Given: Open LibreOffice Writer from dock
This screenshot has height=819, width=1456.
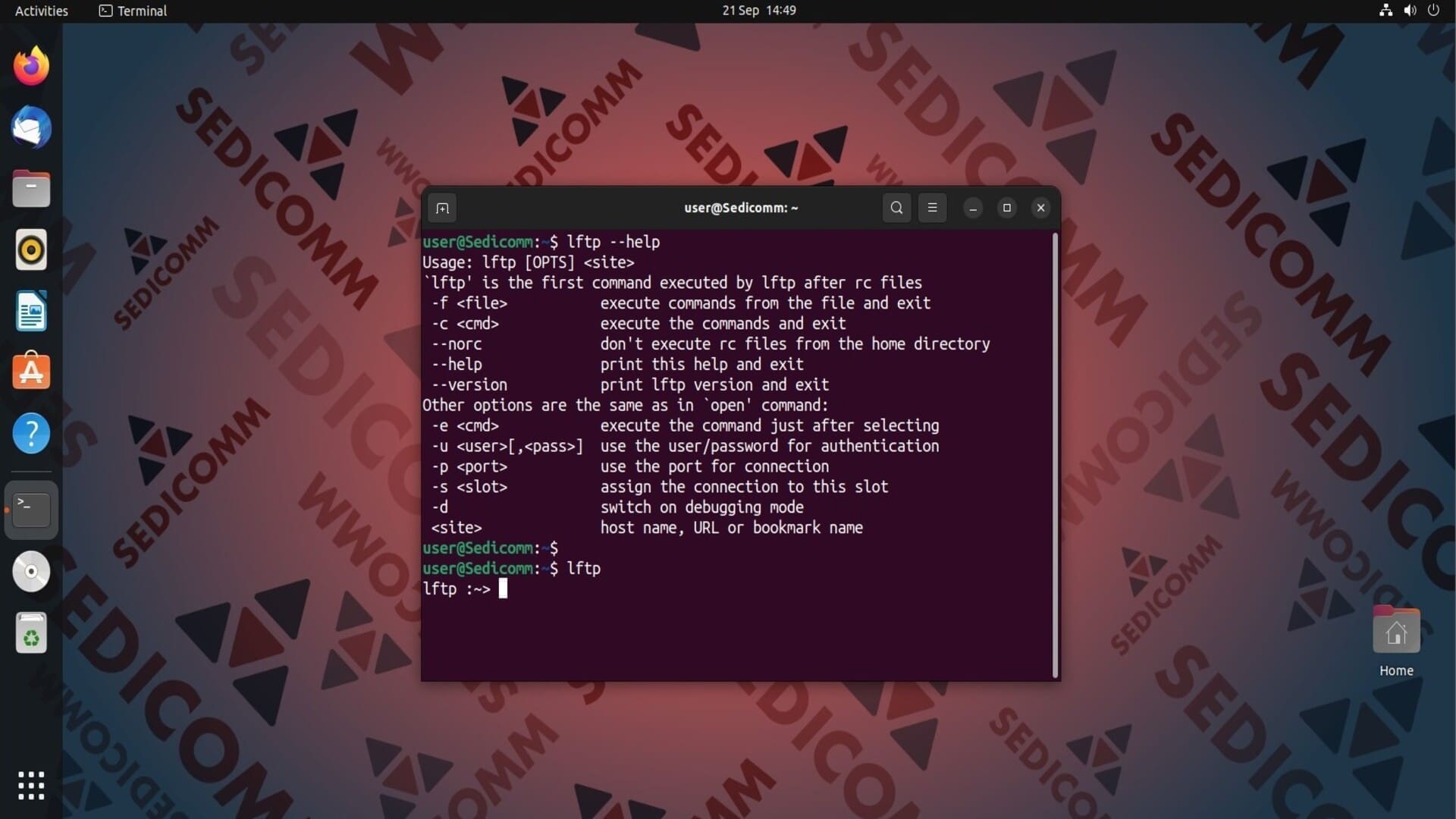Looking at the screenshot, I should coord(31,311).
